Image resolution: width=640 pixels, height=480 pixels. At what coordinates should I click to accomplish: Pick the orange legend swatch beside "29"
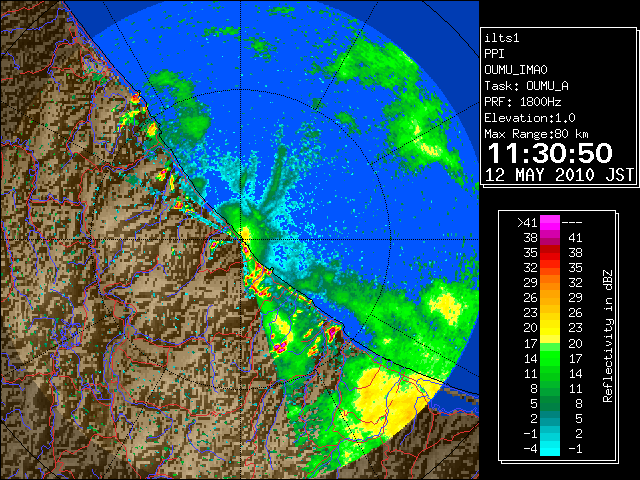tap(550, 283)
